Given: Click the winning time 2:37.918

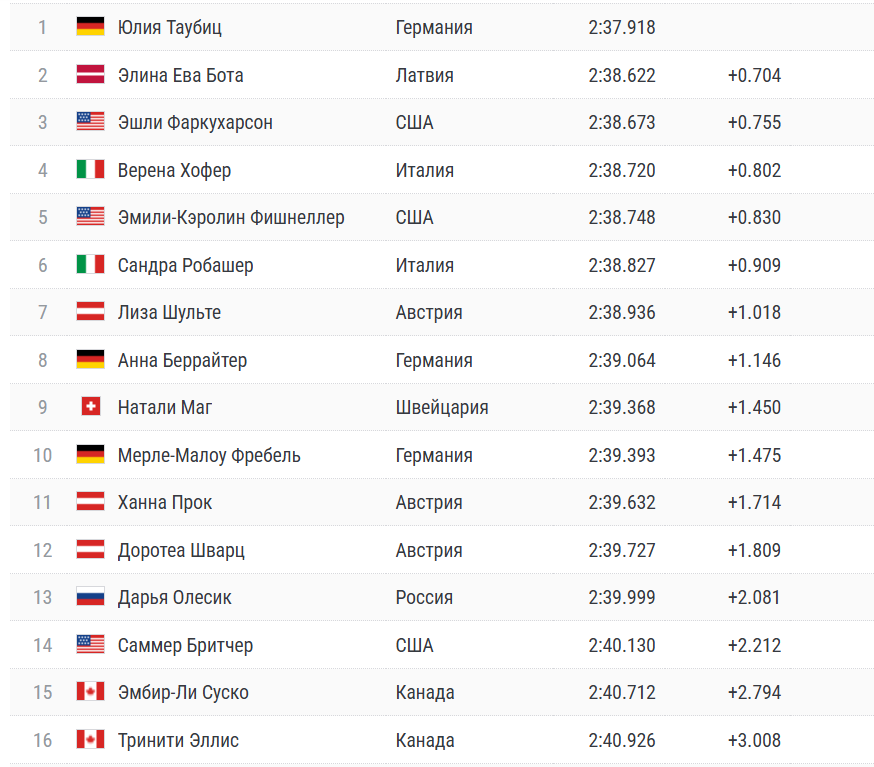Looking at the screenshot, I should pos(622,27).
